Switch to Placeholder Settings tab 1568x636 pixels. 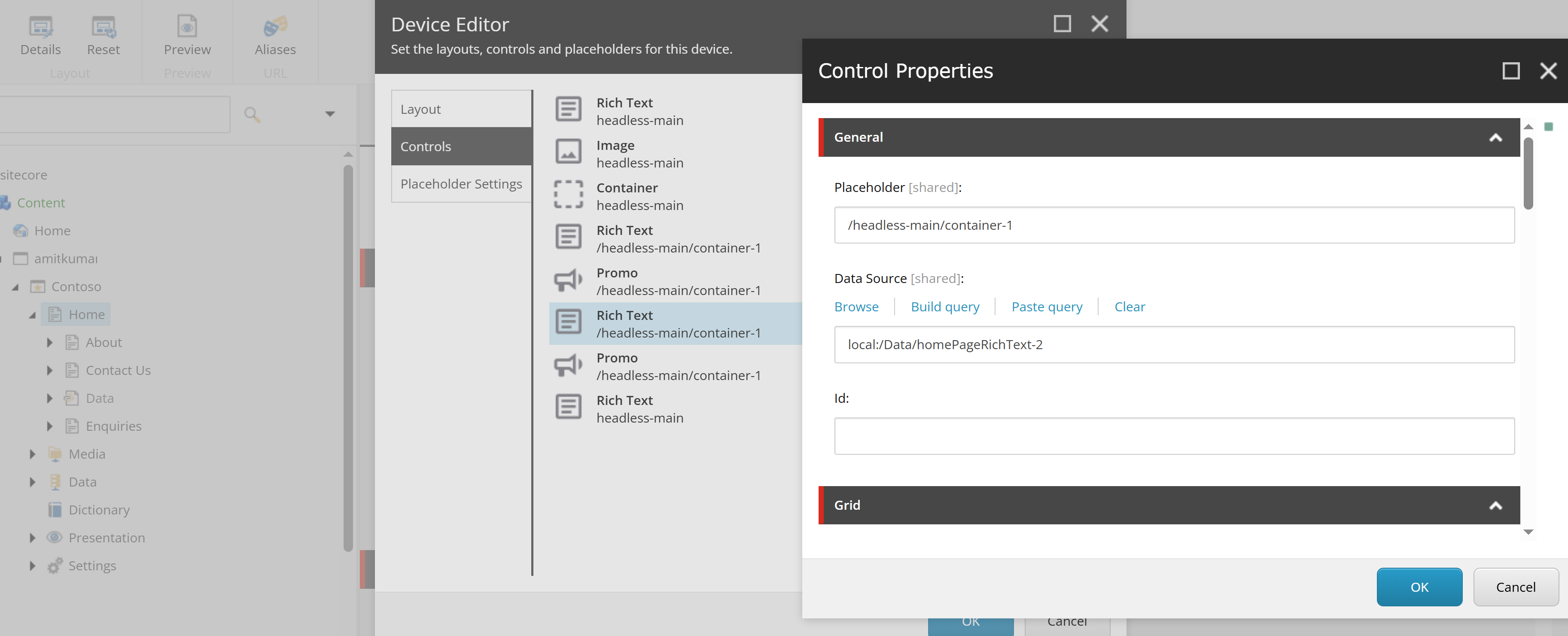(x=461, y=184)
